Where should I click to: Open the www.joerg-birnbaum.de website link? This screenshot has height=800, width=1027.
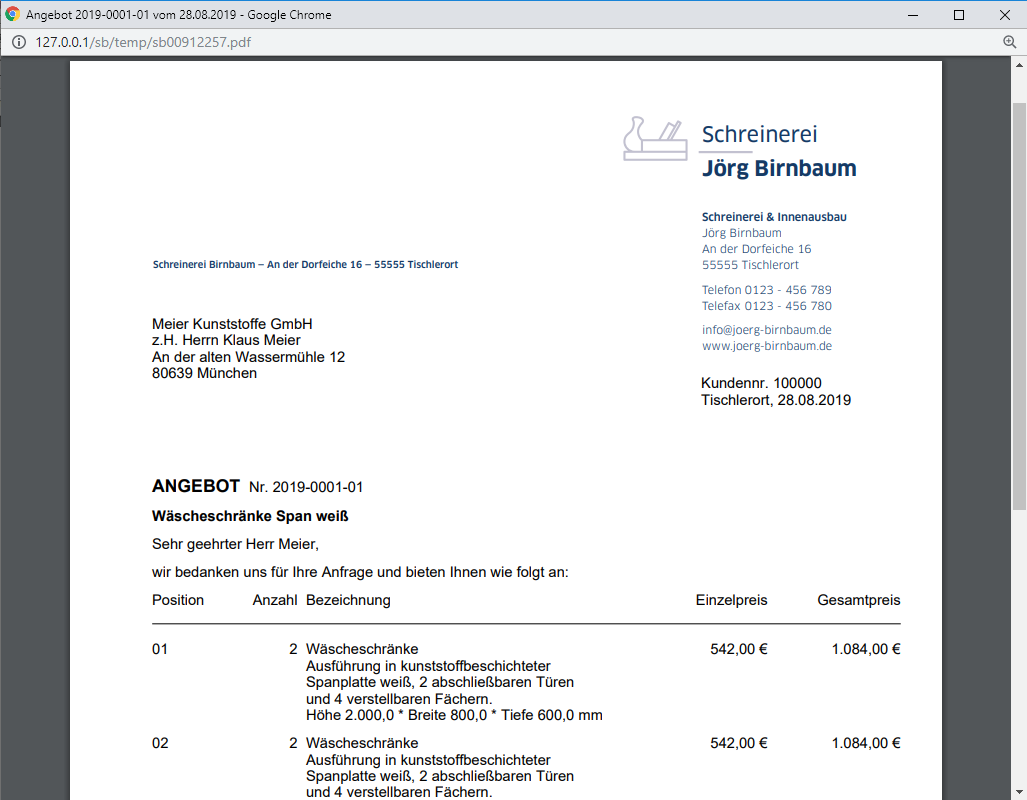coord(766,346)
